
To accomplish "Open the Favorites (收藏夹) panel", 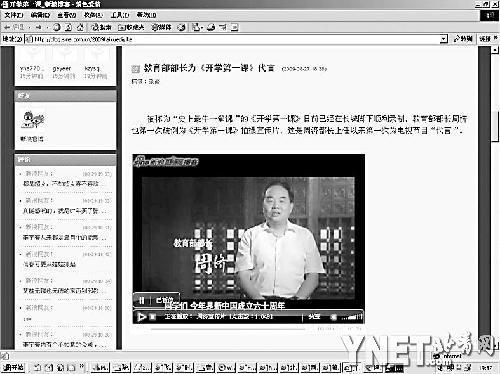I will pos(131,27).
